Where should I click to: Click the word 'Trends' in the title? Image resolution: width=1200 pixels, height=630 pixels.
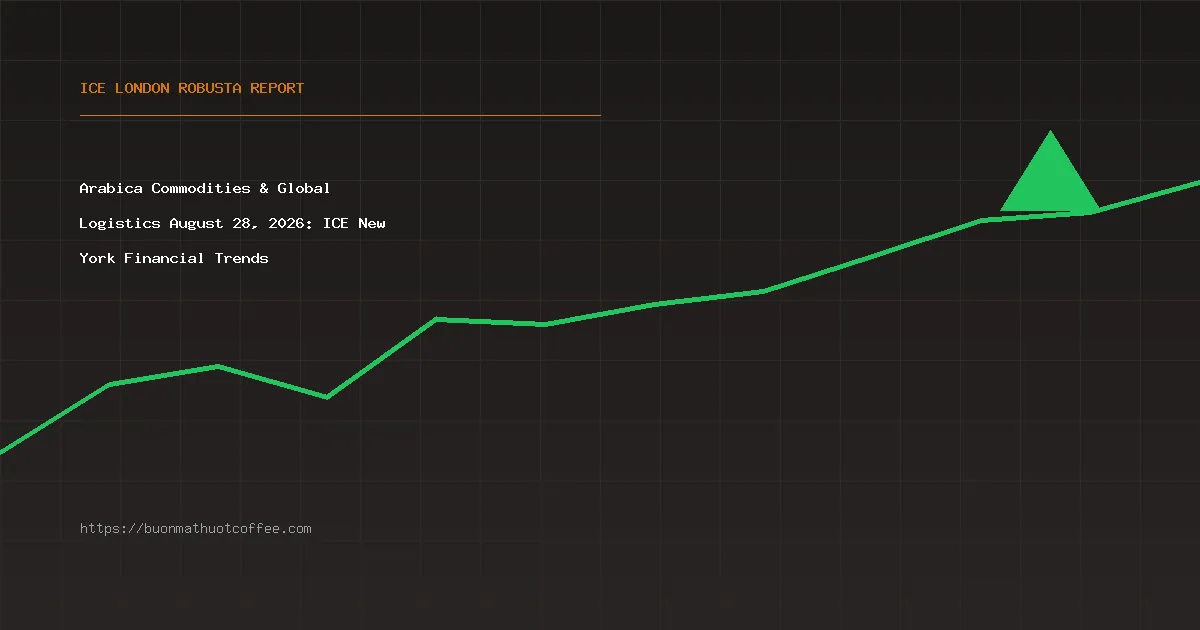242,258
